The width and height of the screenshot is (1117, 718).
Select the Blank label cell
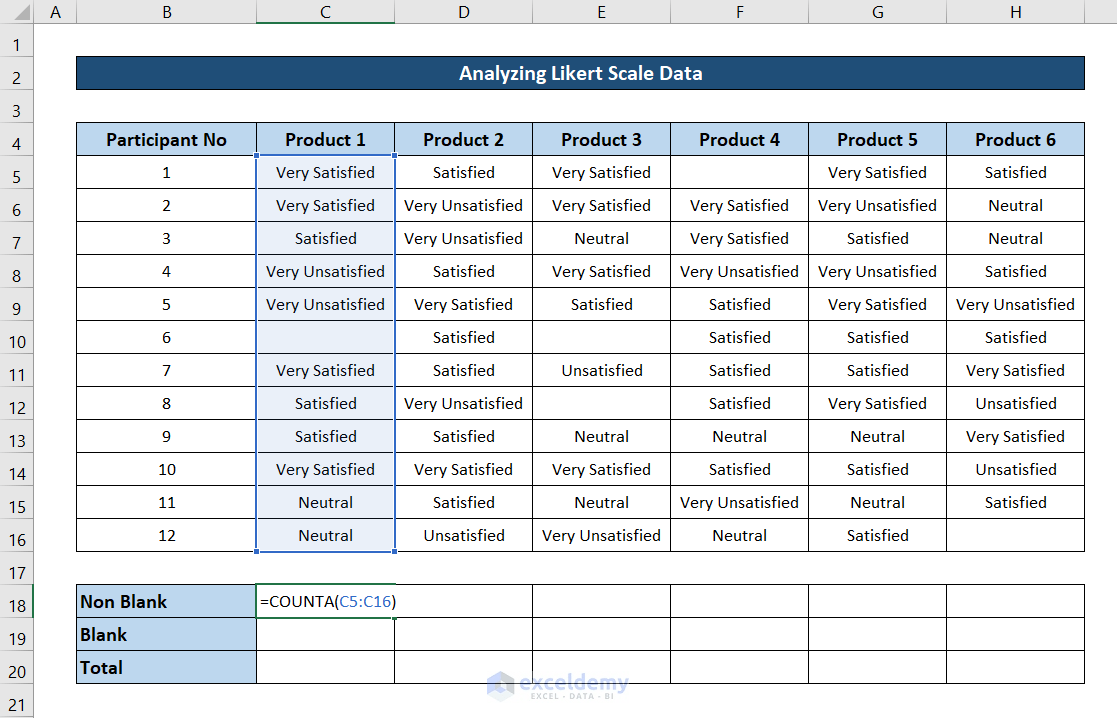click(165, 634)
